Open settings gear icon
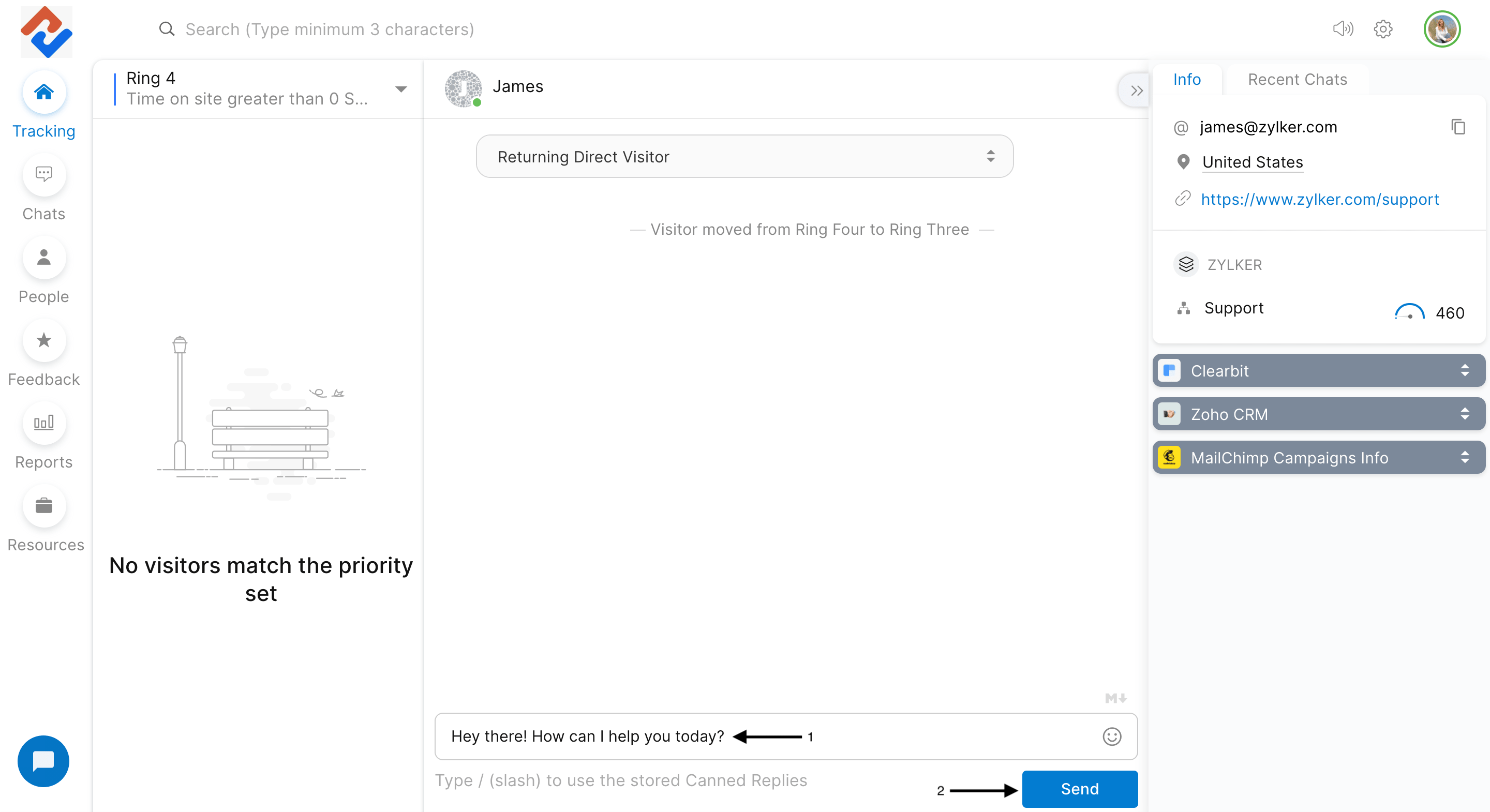1490x812 pixels. tap(1383, 29)
